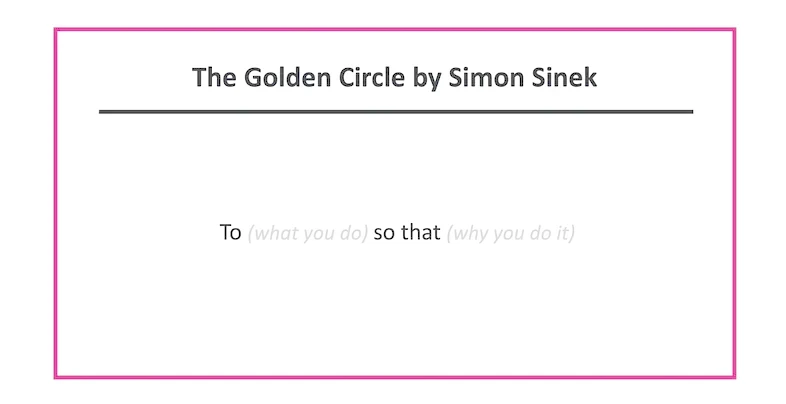Click the bottom edge of the pink border
The height and width of the screenshot is (404, 786).
pyautogui.click(x=395, y=377)
